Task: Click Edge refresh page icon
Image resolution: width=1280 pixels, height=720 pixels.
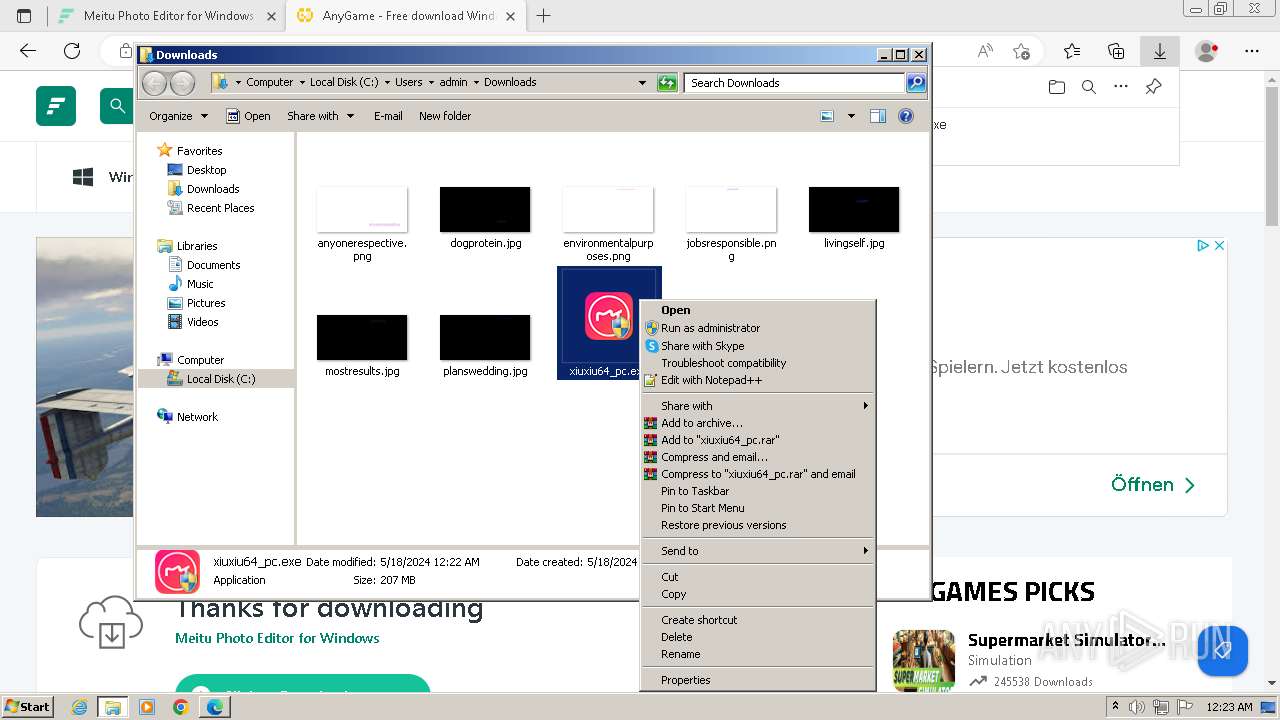Action: (x=72, y=51)
